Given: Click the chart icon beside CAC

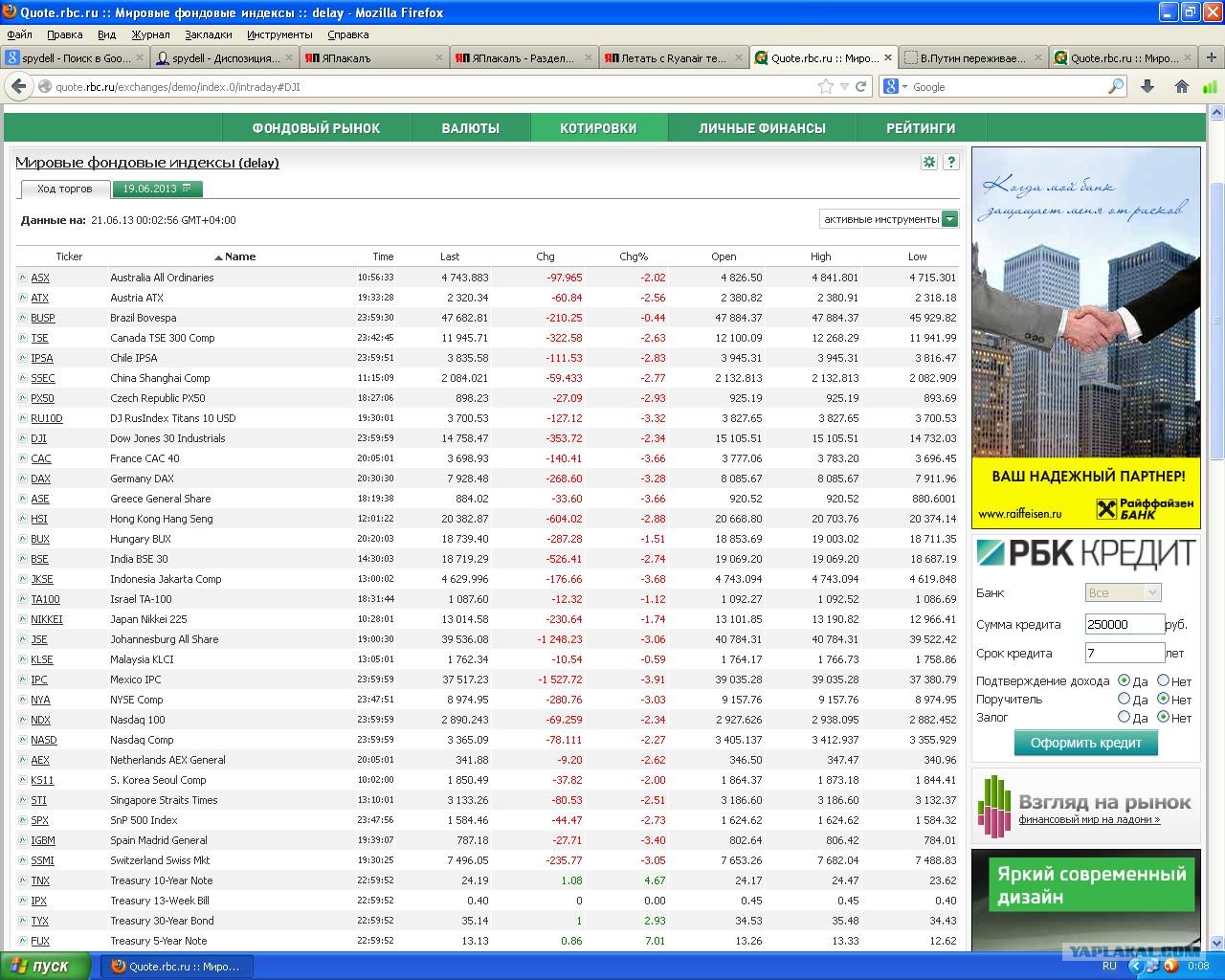Looking at the screenshot, I should pos(23,458).
